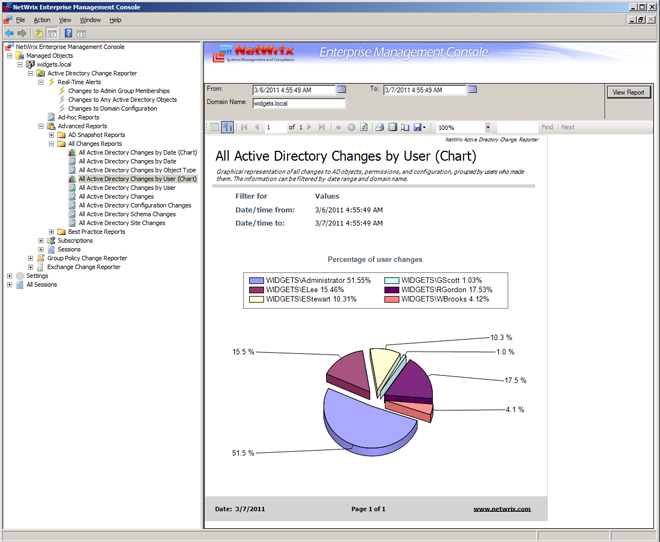Open the Action menu

[42, 20]
